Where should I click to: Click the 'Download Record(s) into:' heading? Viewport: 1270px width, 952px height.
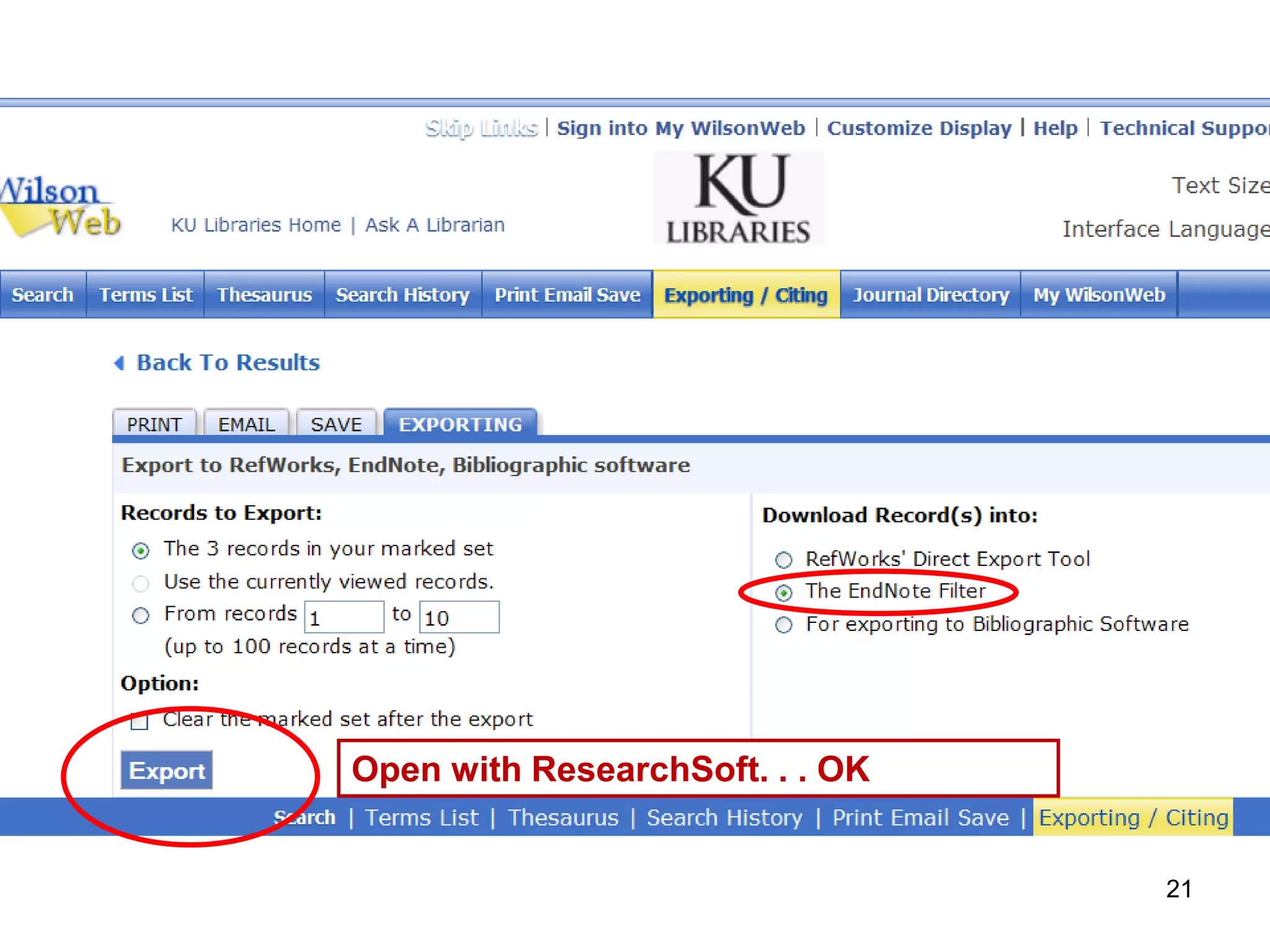coord(900,516)
